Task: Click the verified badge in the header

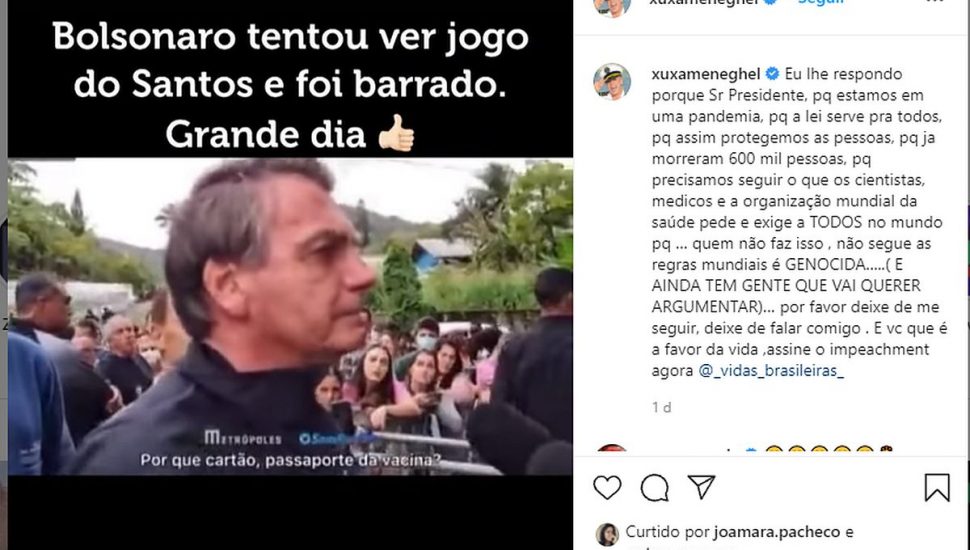Action: (770, 2)
